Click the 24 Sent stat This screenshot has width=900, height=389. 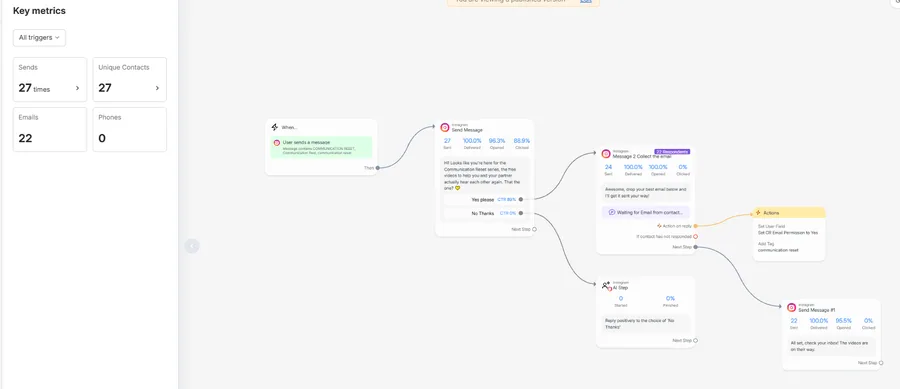608,170
